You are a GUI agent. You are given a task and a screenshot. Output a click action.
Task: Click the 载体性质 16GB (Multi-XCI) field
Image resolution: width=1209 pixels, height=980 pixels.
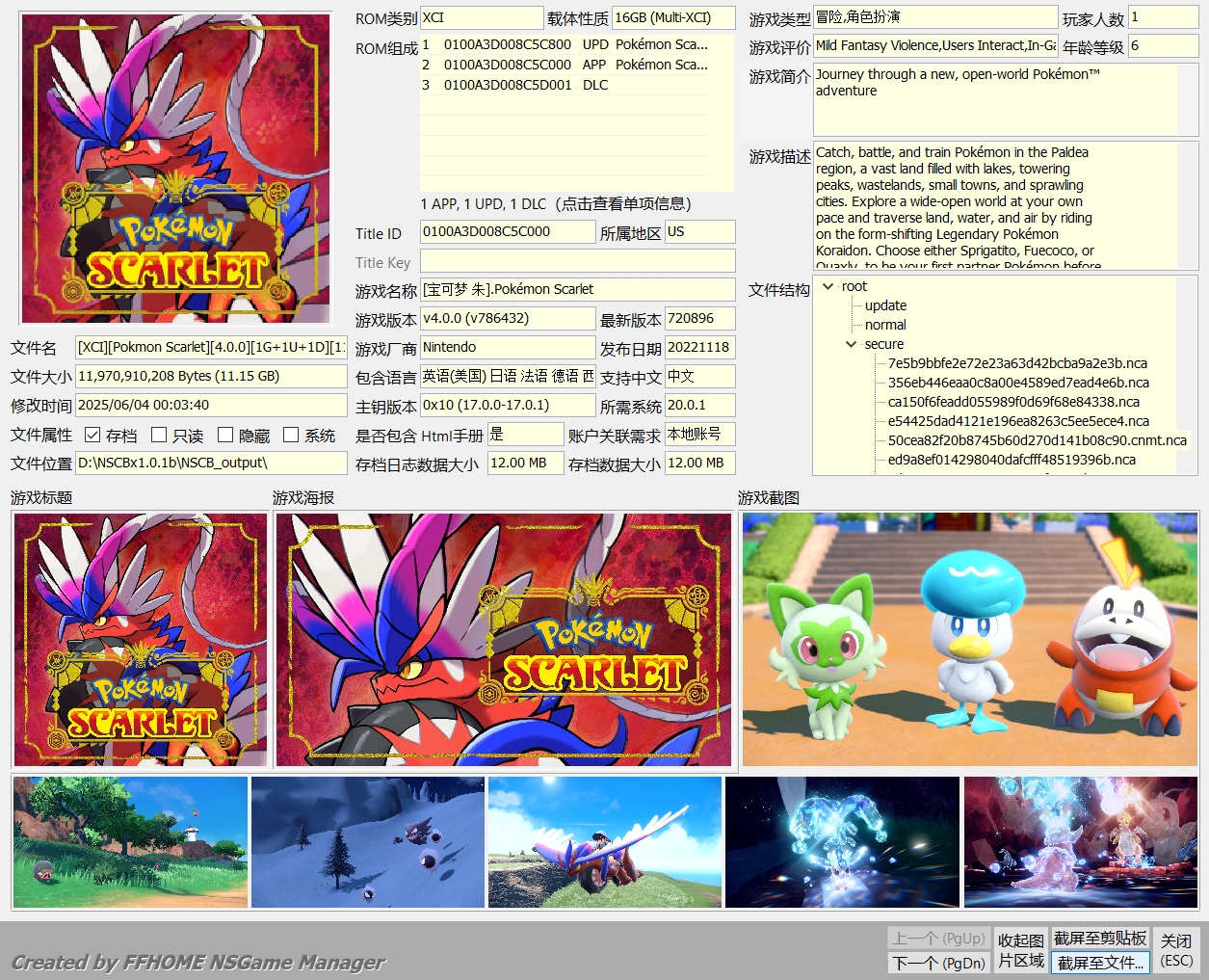pyautogui.click(x=673, y=18)
